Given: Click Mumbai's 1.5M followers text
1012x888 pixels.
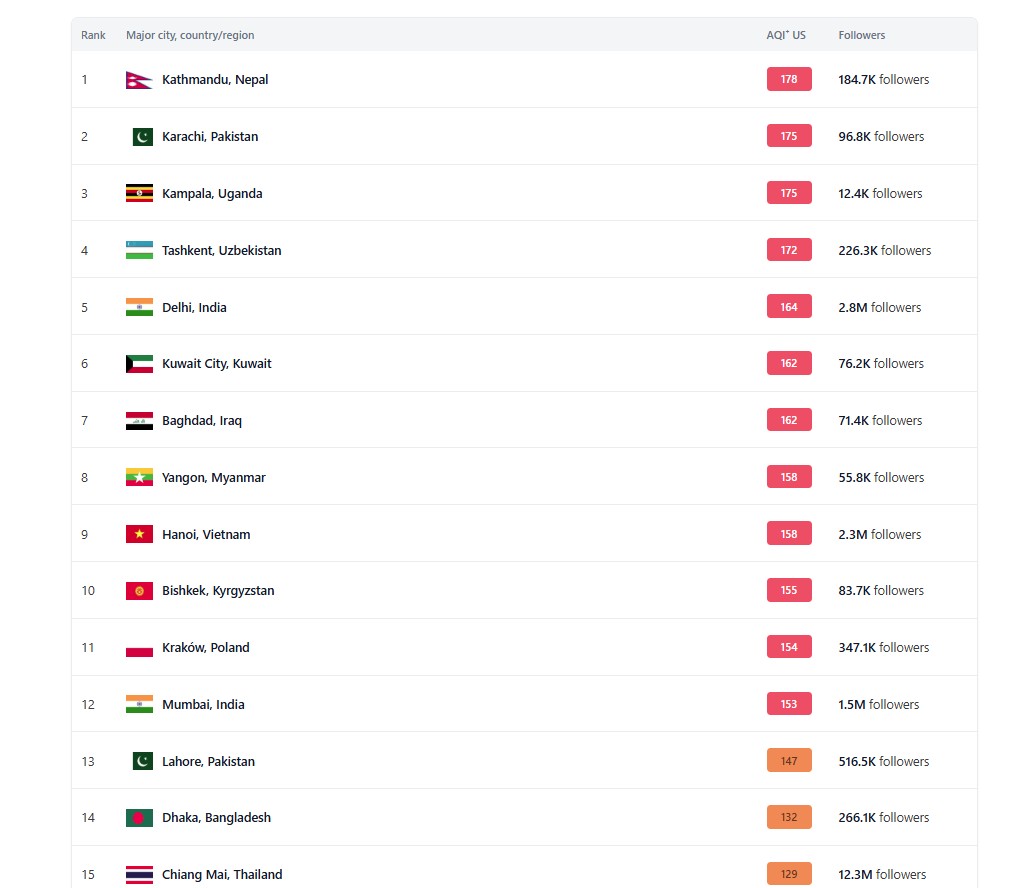Looking at the screenshot, I should pos(878,705).
